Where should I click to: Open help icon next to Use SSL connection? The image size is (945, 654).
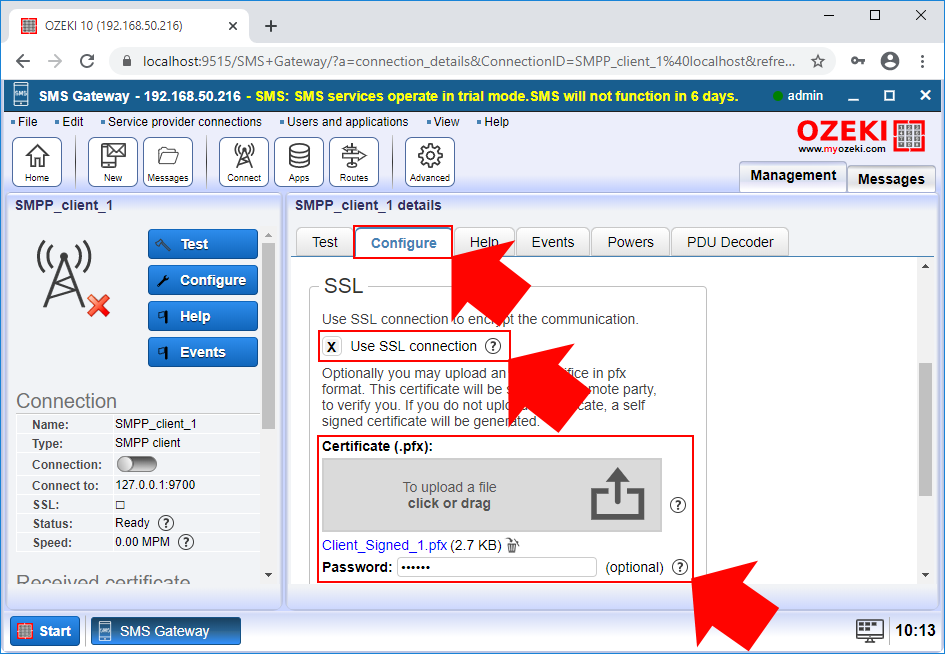coord(493,346)
